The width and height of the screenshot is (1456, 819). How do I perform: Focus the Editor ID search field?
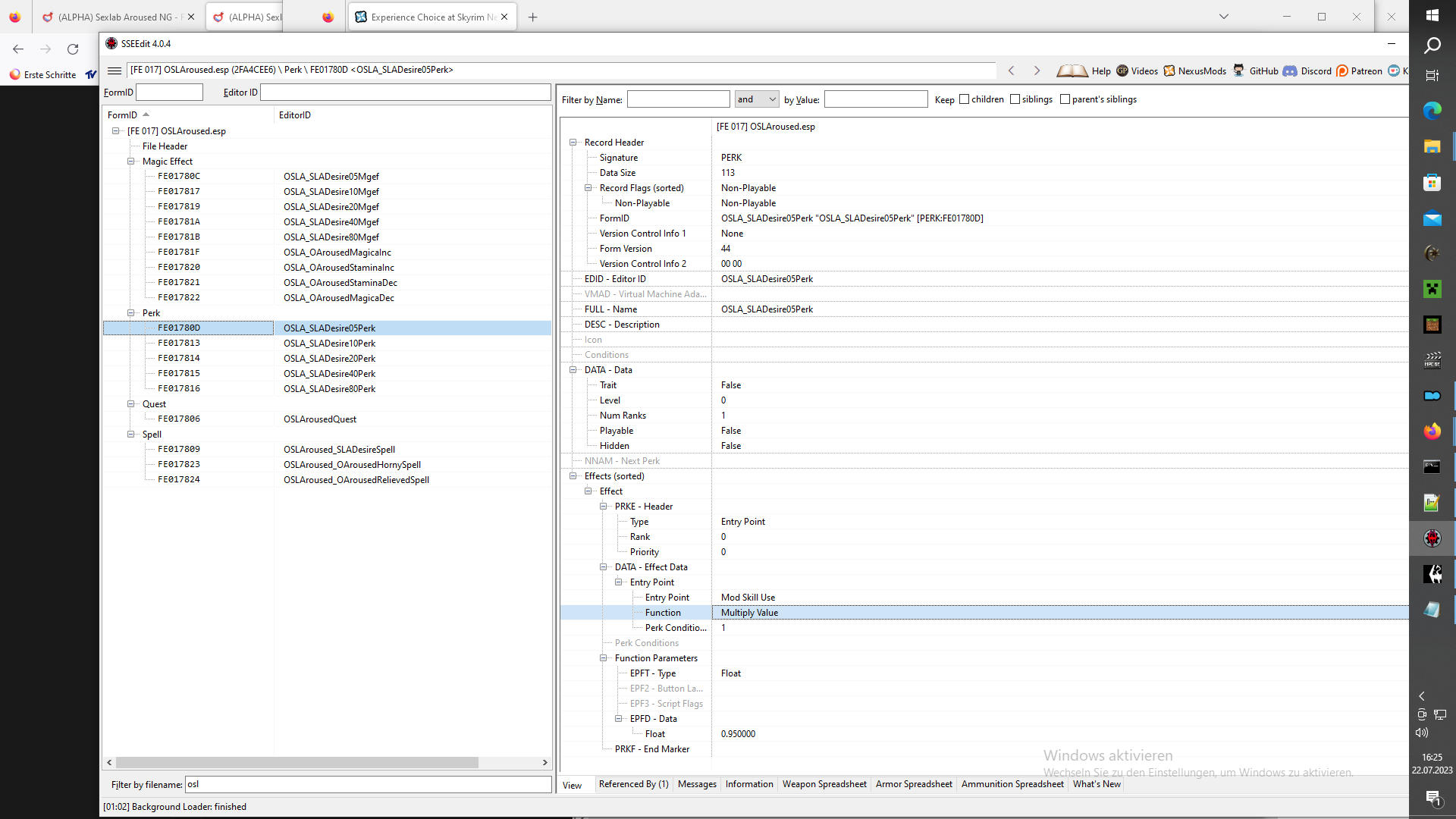(x=406, y=92)
